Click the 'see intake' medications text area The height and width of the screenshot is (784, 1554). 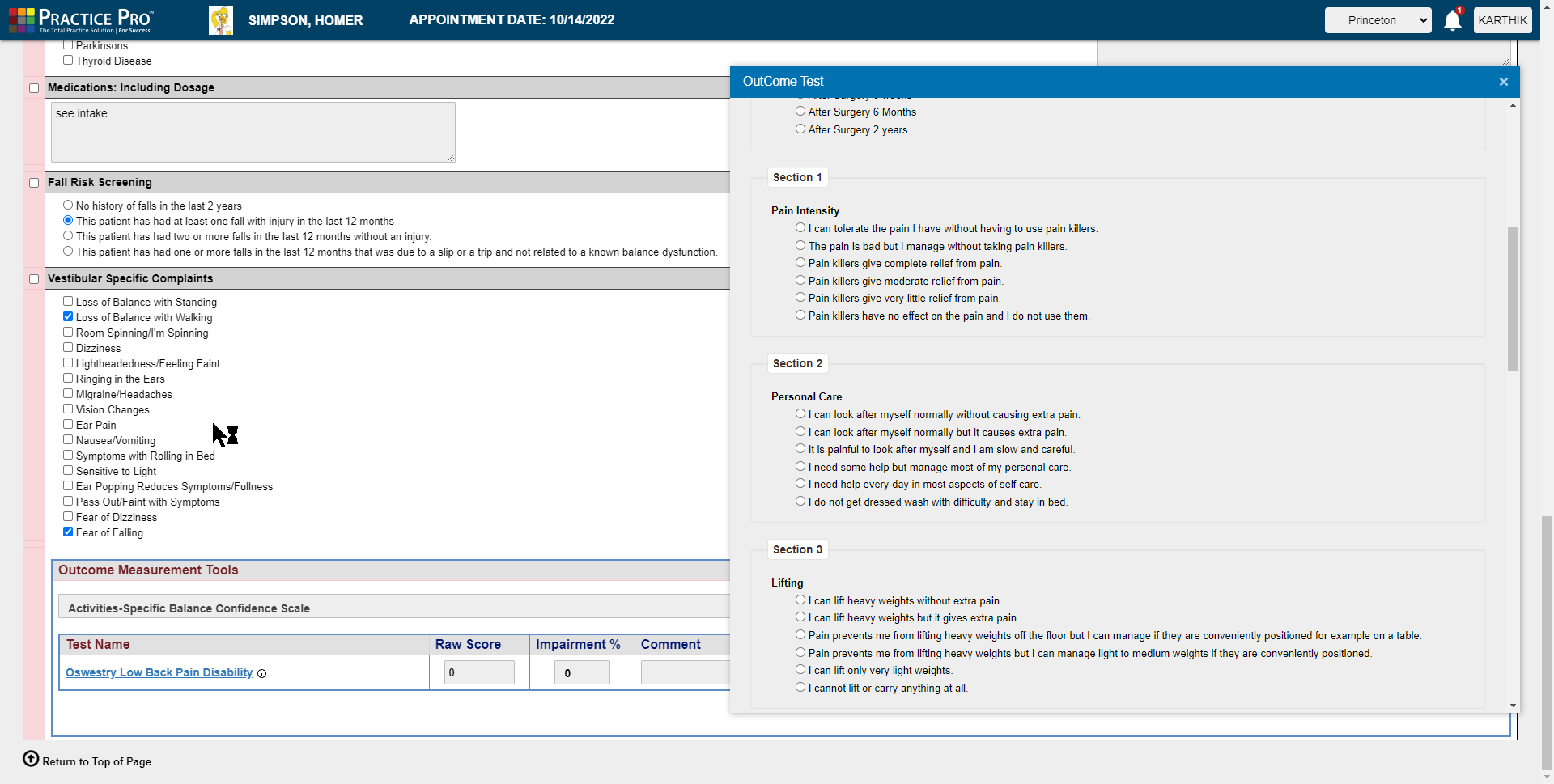tap(251, 131)
